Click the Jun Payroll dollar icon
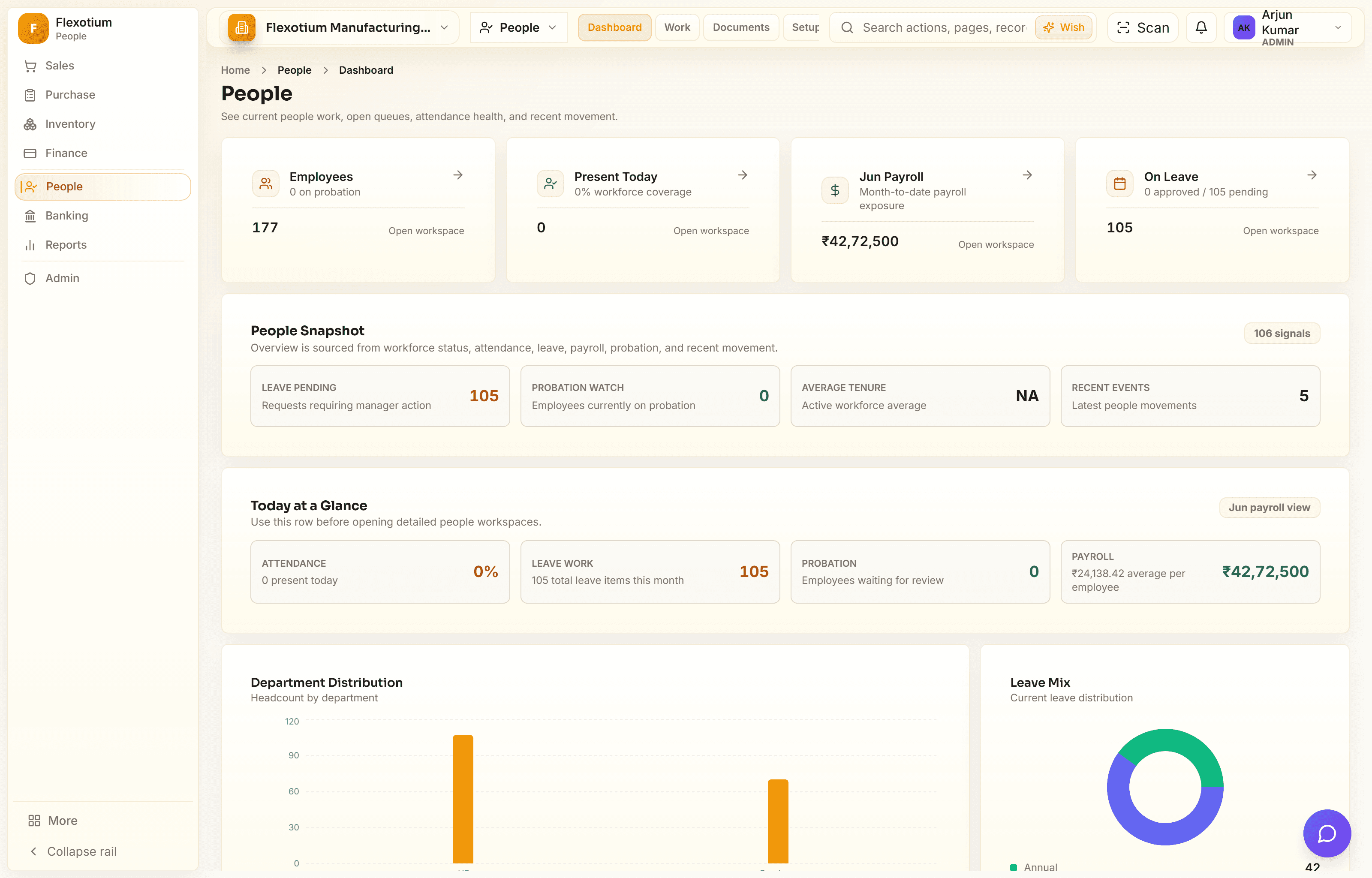Screen dimensions: 1372x878 [835, 190]
